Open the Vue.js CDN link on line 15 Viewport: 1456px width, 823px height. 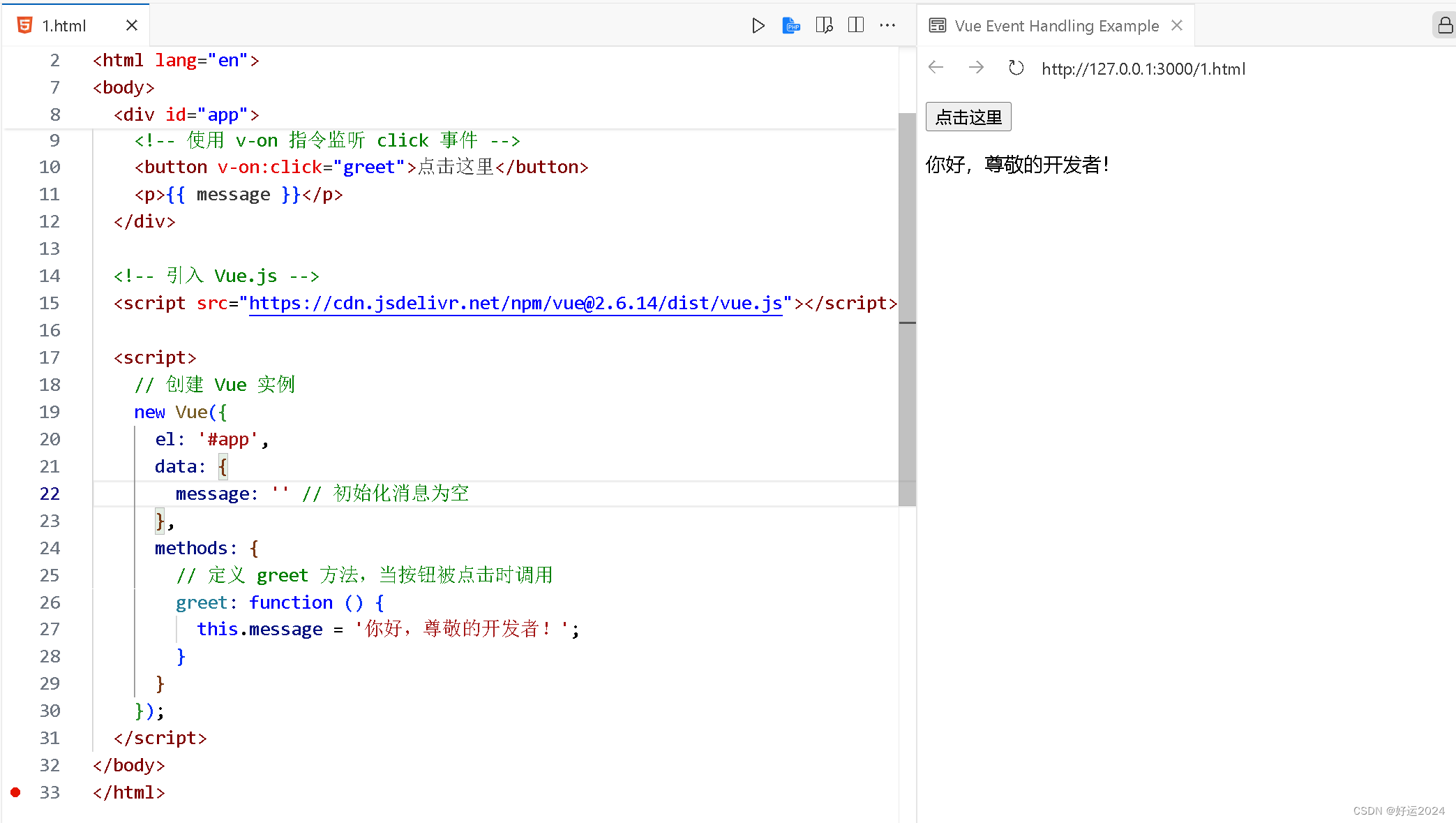[516, 303]
